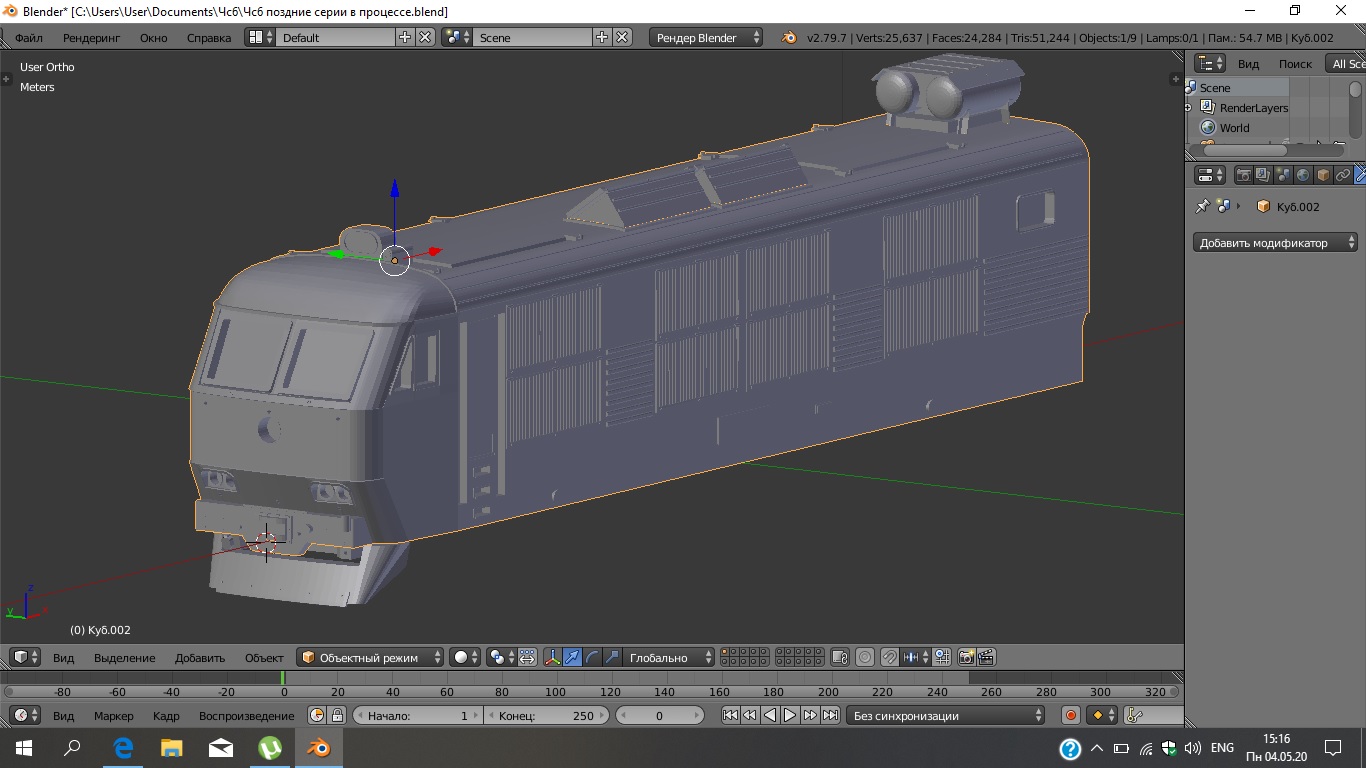Expand the RenderLayers tree item
Image resolution: width=1366 pixels, height=768 pixels.
pos(1188,108)
